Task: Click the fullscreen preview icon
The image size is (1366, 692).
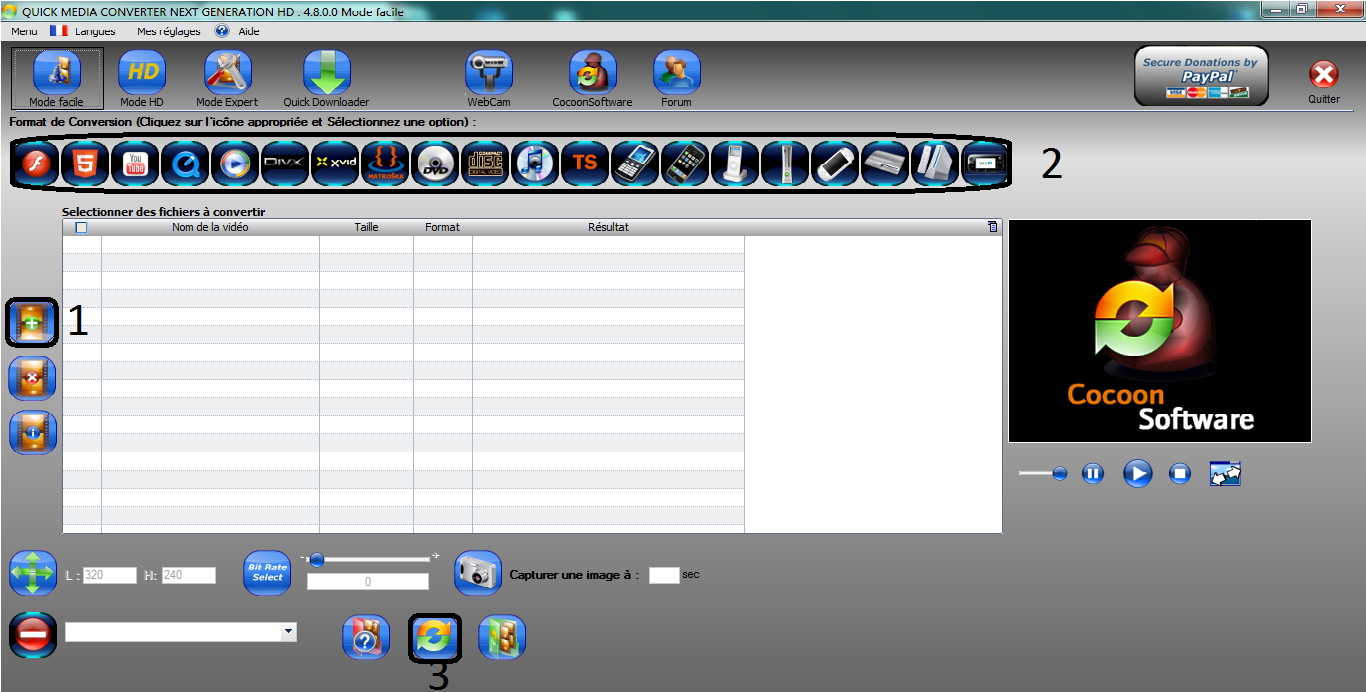Action: [1225, 473]
